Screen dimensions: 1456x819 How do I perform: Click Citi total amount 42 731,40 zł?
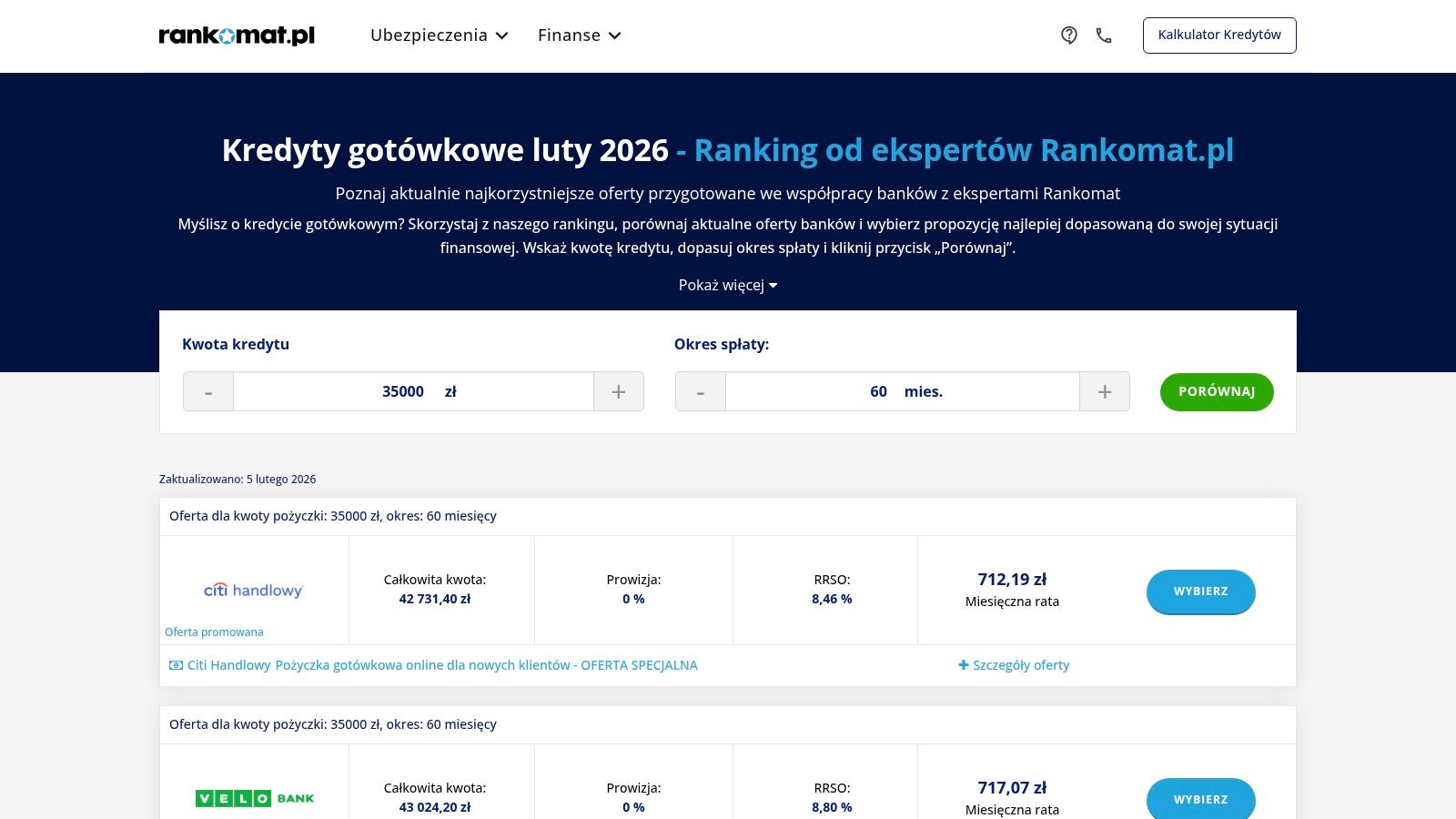point(435,599)
